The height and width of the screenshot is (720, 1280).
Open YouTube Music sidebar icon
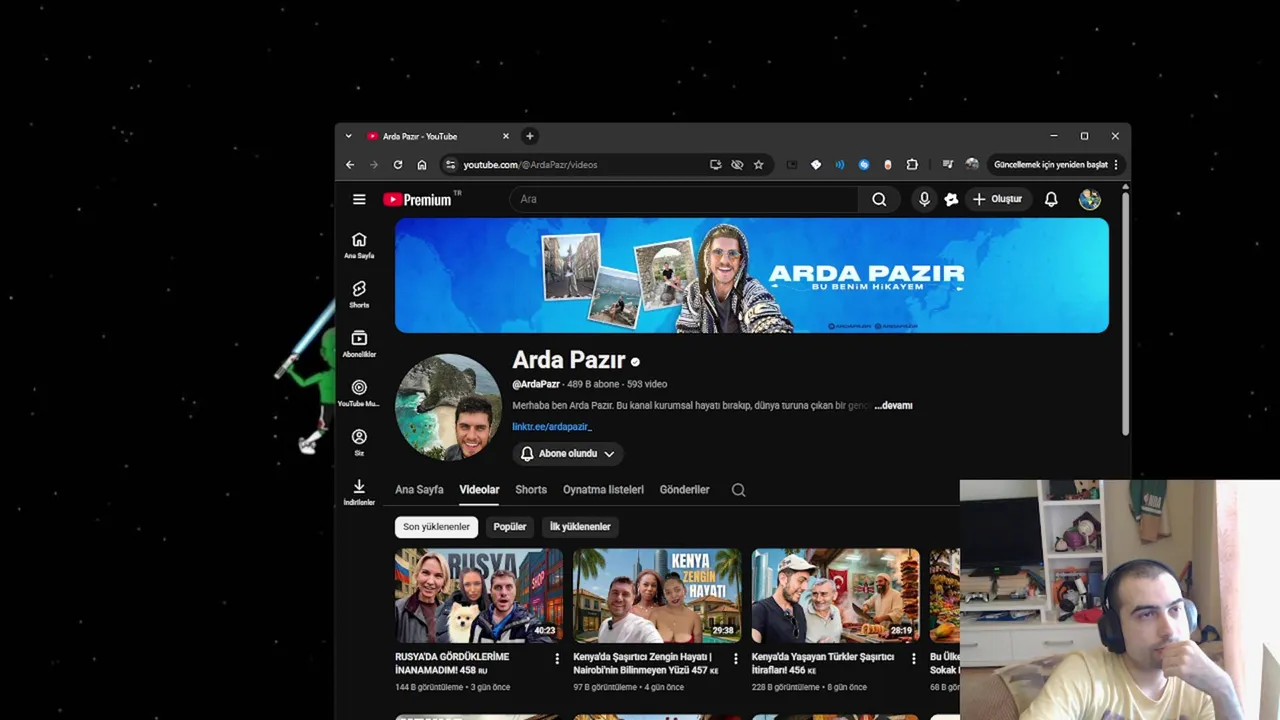(x=359, y=393)
